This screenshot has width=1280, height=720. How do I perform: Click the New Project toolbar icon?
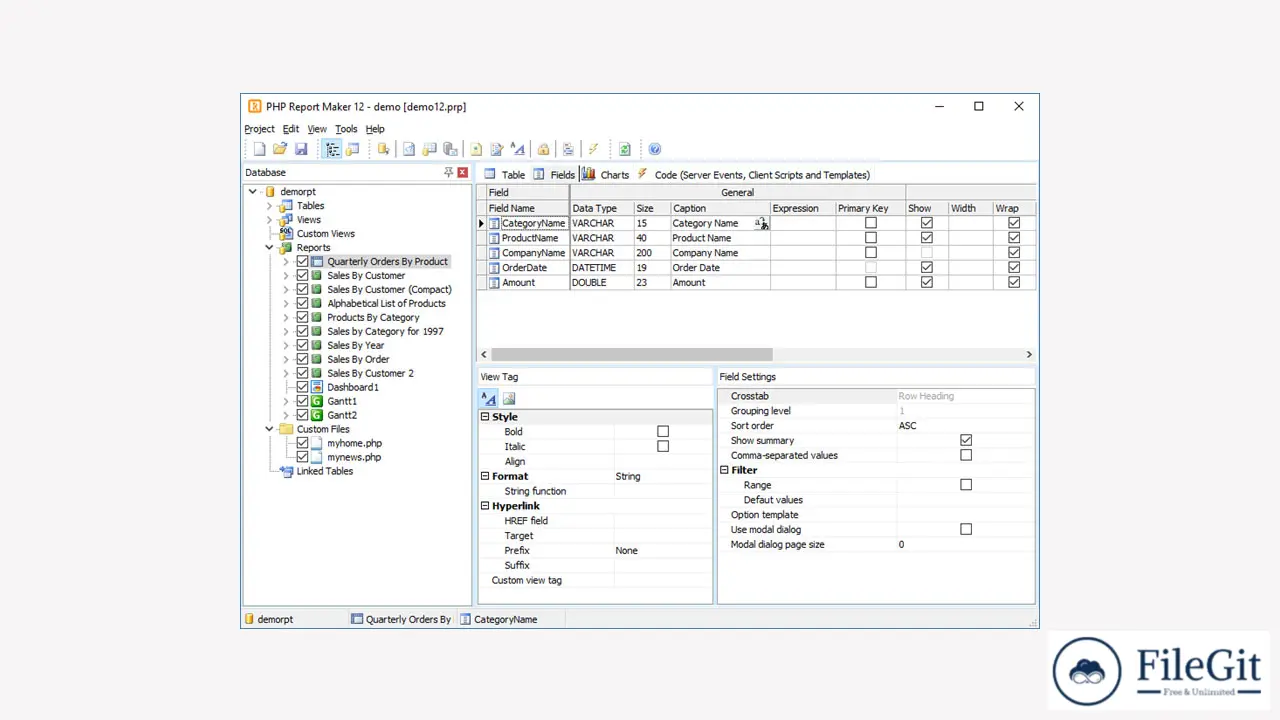259,149
